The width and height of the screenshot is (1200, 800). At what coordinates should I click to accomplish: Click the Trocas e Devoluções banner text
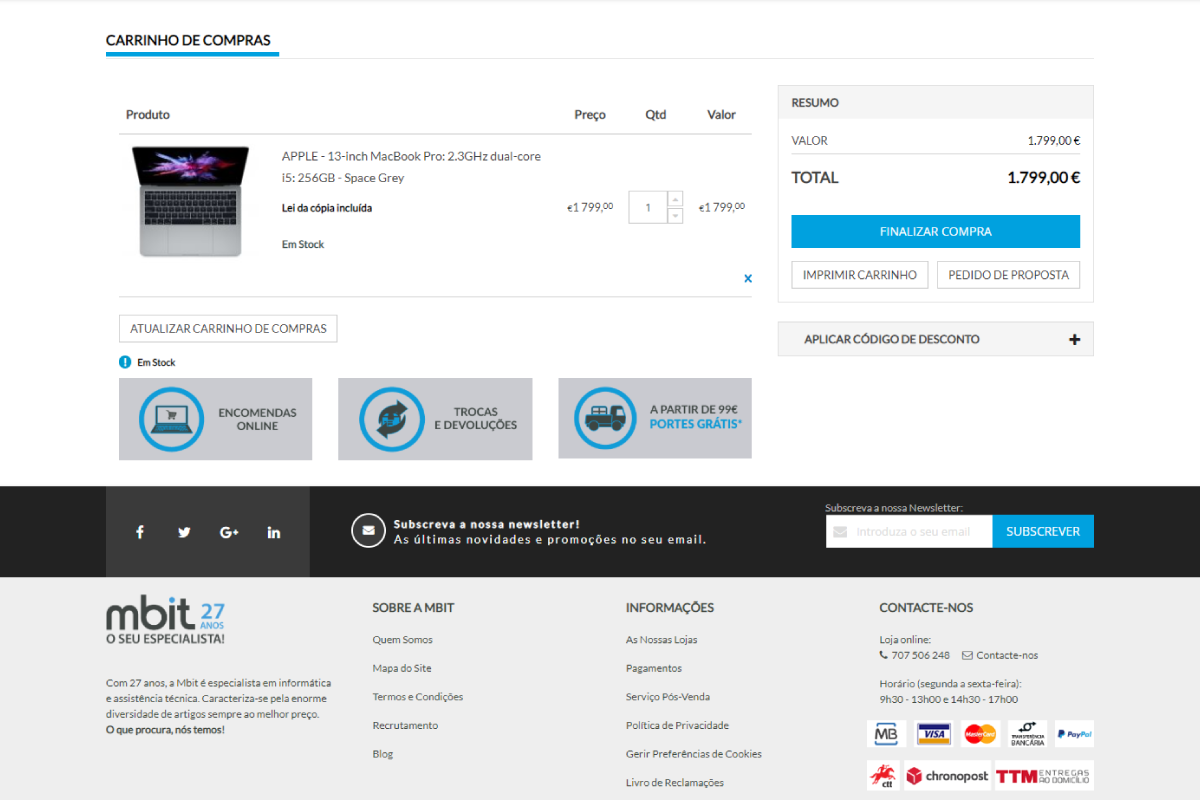475,418
